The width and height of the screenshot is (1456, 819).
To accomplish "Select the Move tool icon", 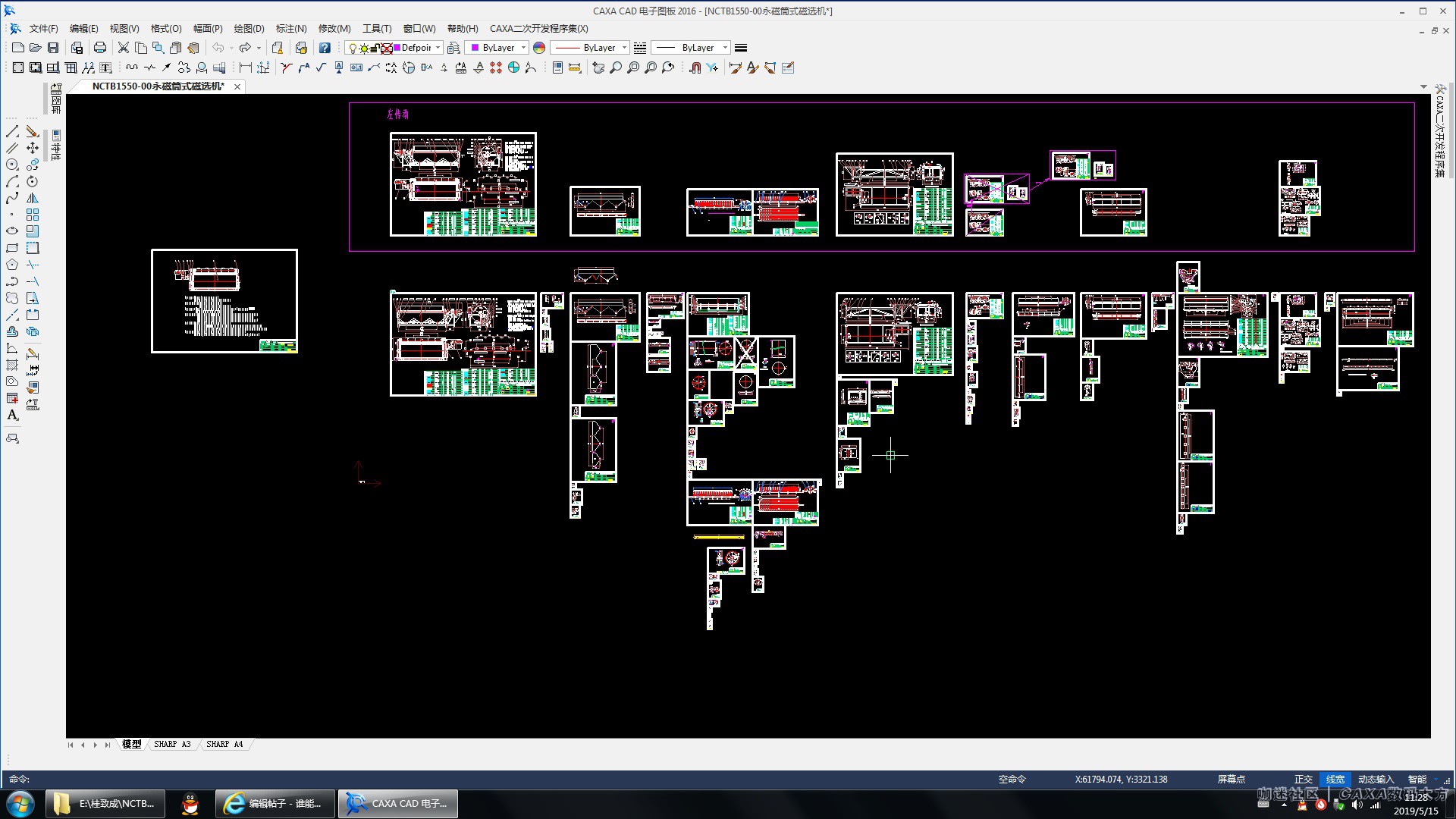I will point(33,148).
